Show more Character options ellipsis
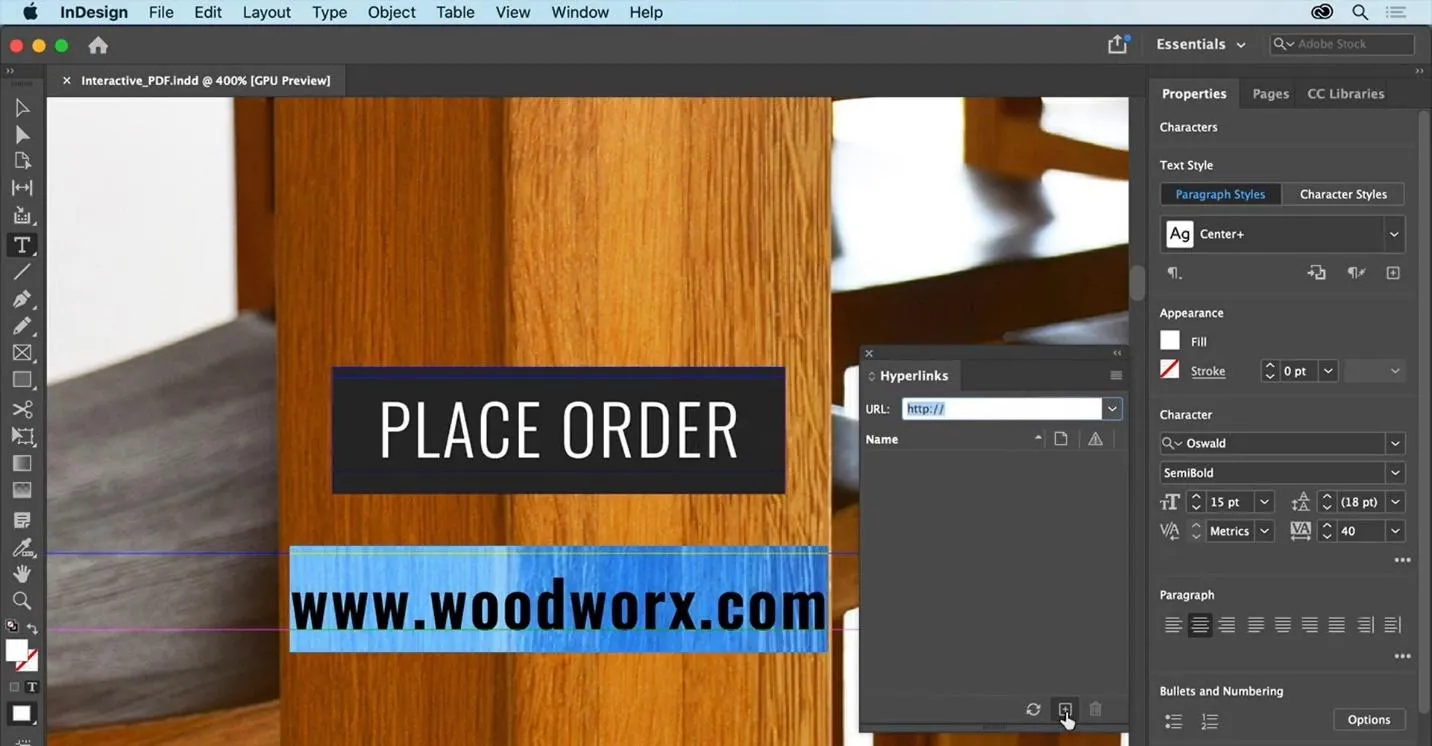This screenshot has height=746, width=1432. pos(1402,561)
